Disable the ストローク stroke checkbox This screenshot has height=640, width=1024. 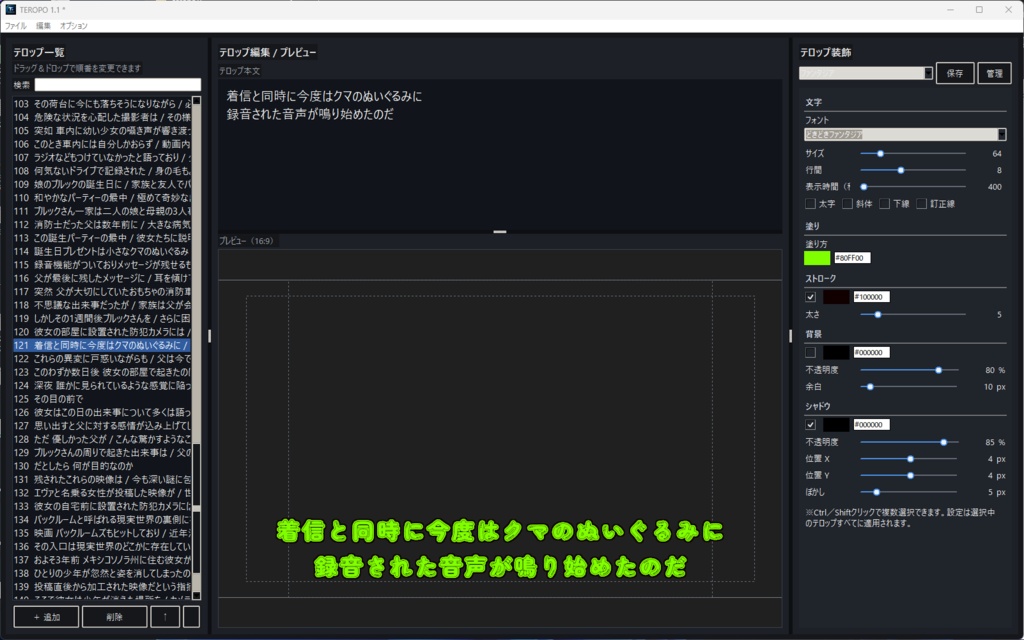click(810, 297)
